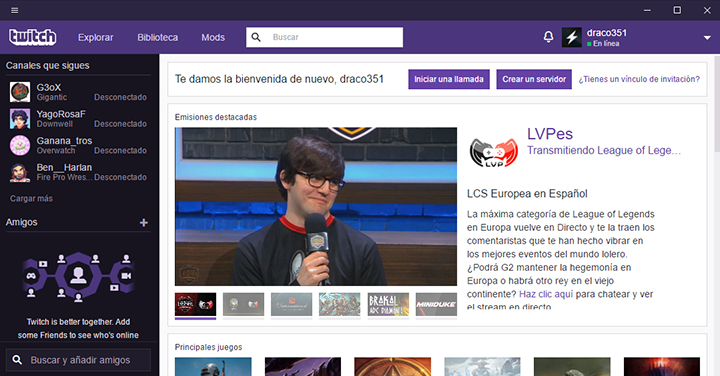Select the fourth featured stream thumbnail
720x376 pixels.
click(x=340, y=304)
